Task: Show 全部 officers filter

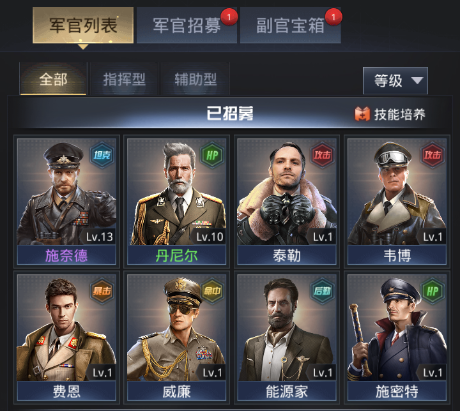Action: pos(53,79)
